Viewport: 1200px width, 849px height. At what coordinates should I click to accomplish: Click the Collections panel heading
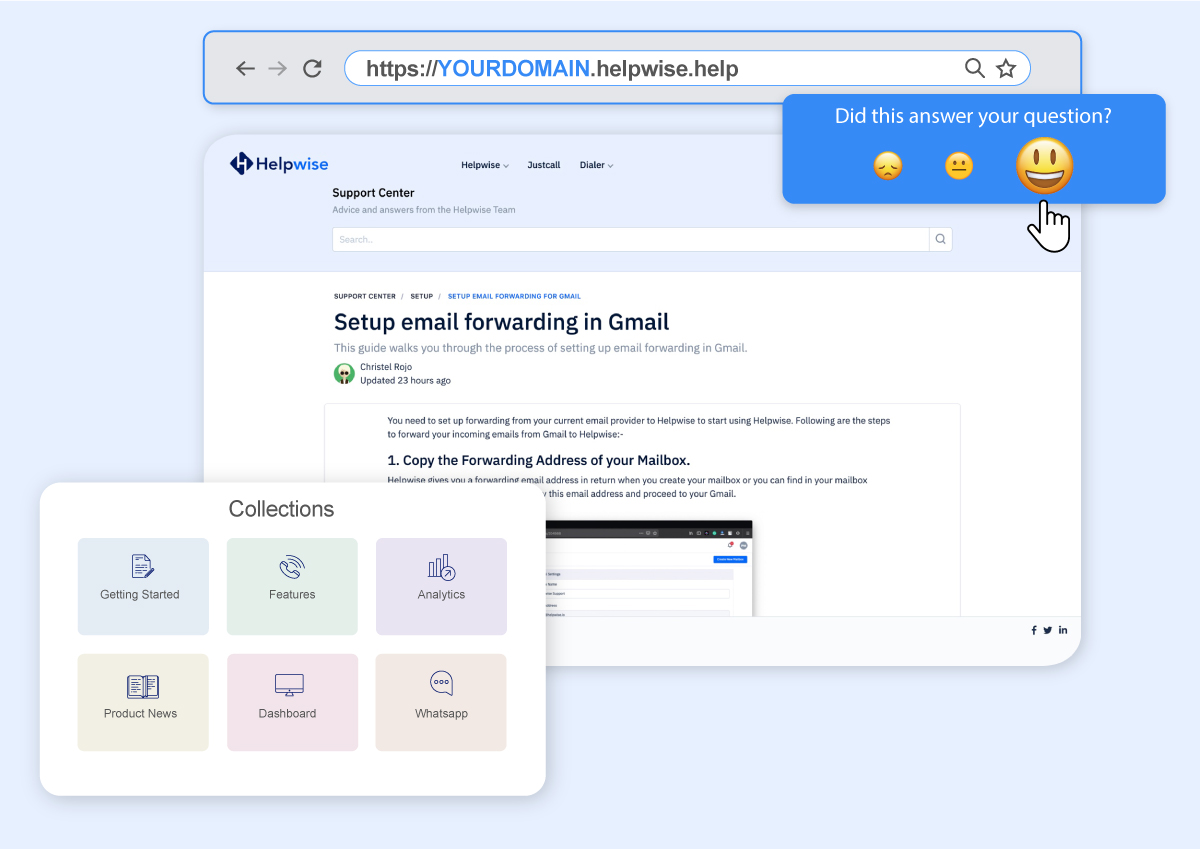281,509
